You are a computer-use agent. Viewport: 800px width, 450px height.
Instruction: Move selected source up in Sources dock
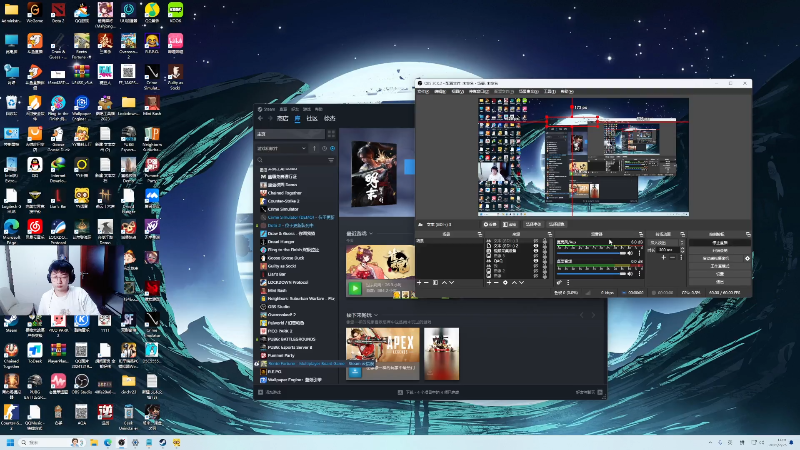[x=514, y=282]
